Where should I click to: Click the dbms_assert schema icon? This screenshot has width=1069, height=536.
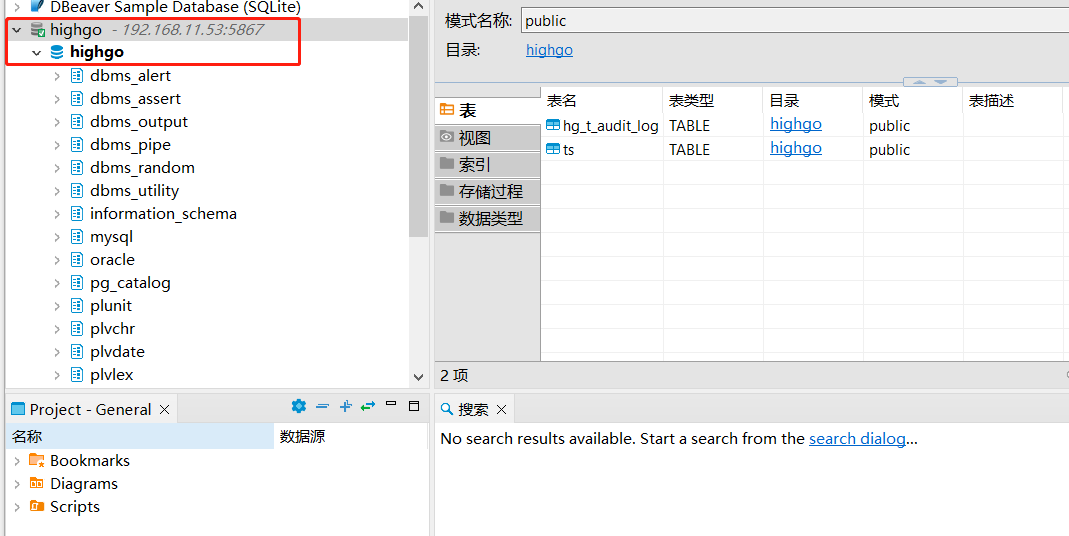click(x=77, y=98)
